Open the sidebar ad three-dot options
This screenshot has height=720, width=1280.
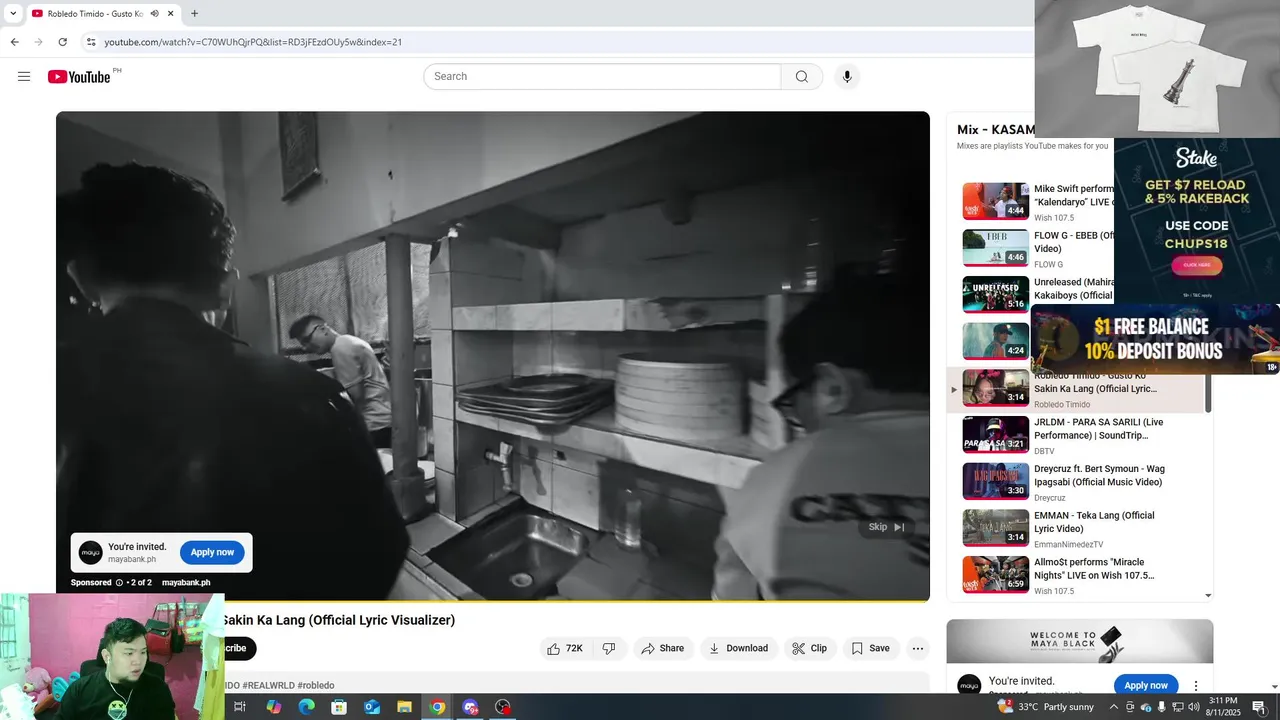(x=1196, y=686)
